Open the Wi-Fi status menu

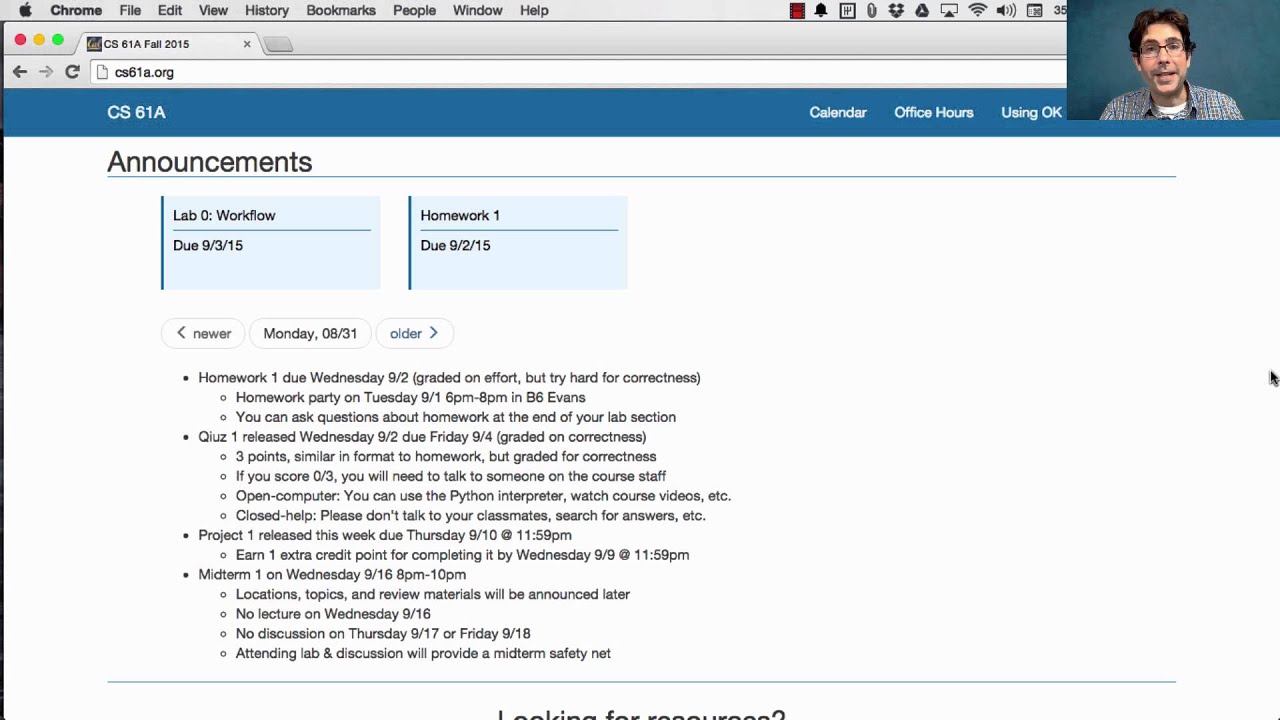(978, 10)
